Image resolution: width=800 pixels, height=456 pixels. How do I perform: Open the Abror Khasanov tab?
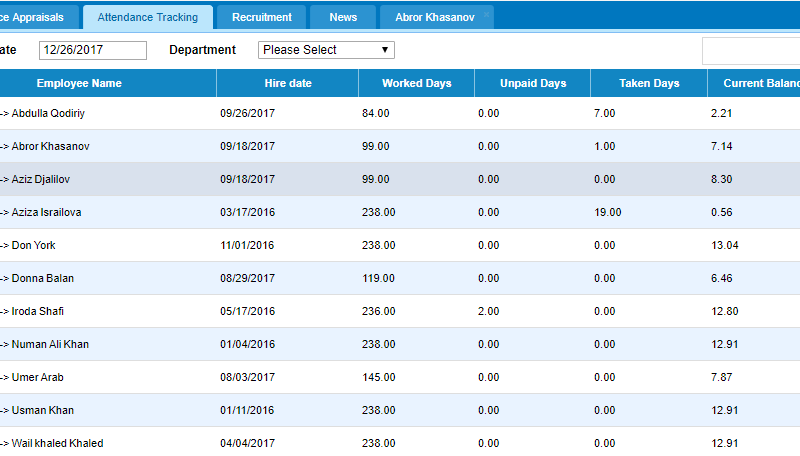tap(435, 17)
